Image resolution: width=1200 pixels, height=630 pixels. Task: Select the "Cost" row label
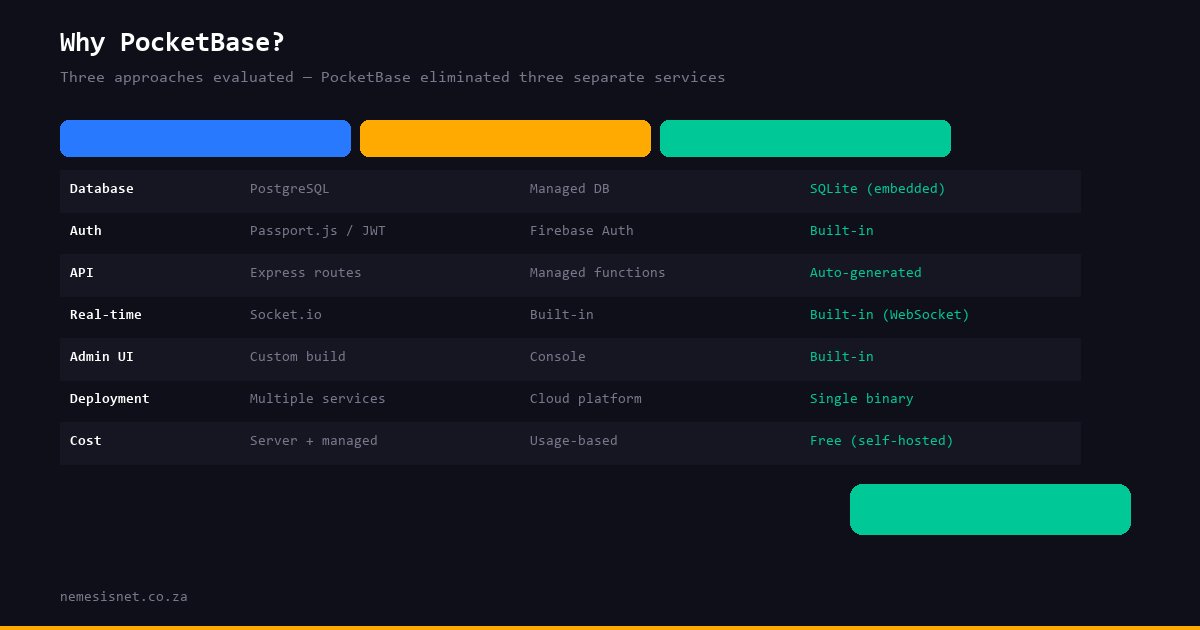[86, 440]
